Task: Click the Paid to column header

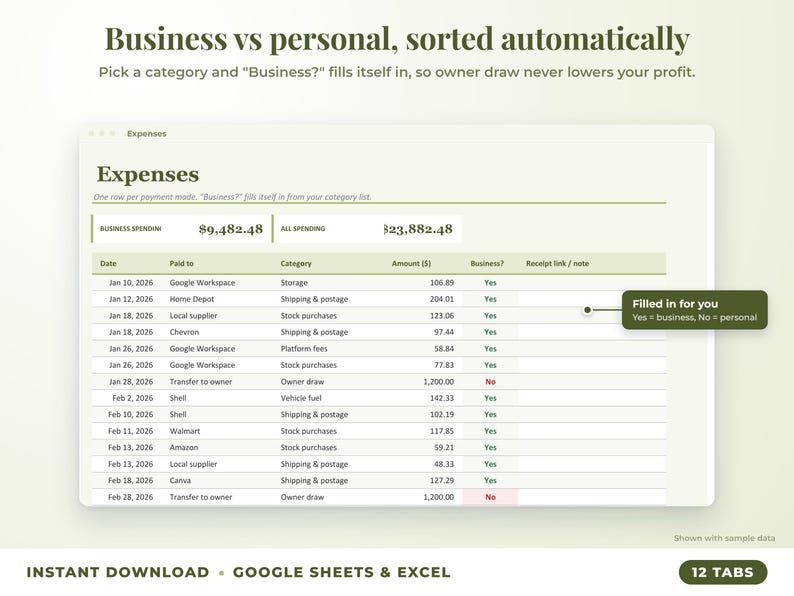Action: 181,263
